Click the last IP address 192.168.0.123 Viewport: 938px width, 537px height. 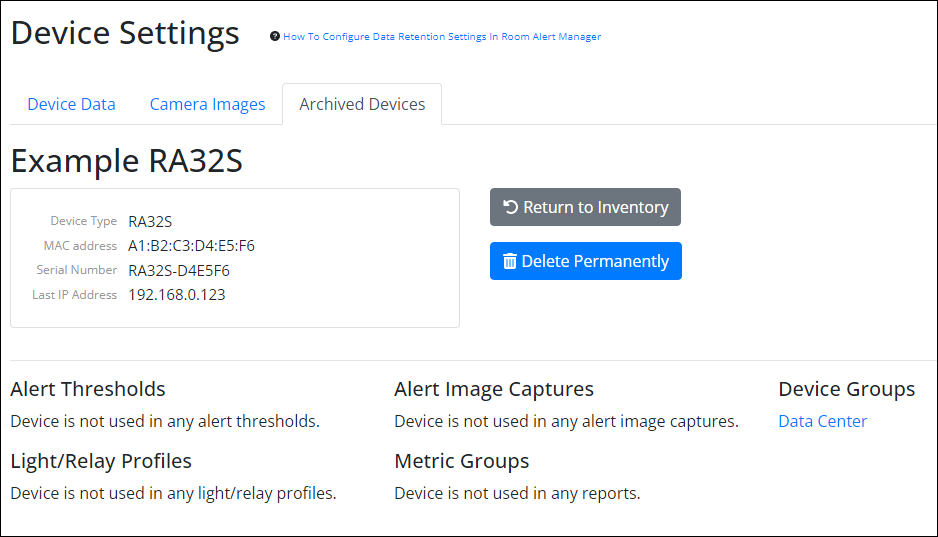tap(176, 295)
